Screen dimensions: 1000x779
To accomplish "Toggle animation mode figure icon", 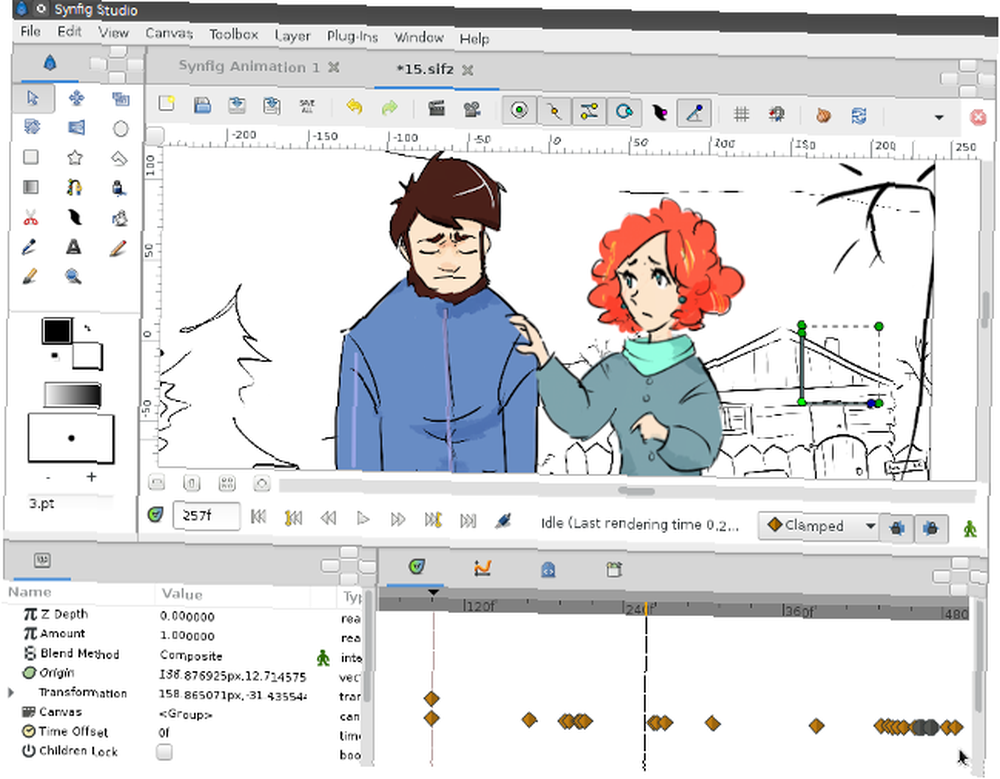I will point(970,528).
